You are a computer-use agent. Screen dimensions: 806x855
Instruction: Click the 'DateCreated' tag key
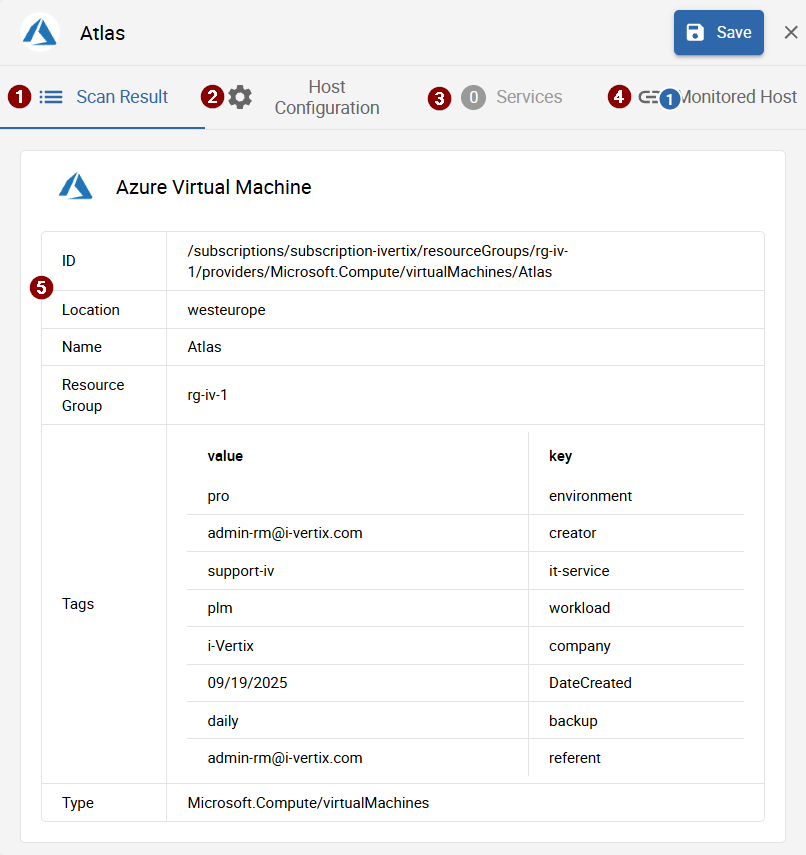coord(590,683)
